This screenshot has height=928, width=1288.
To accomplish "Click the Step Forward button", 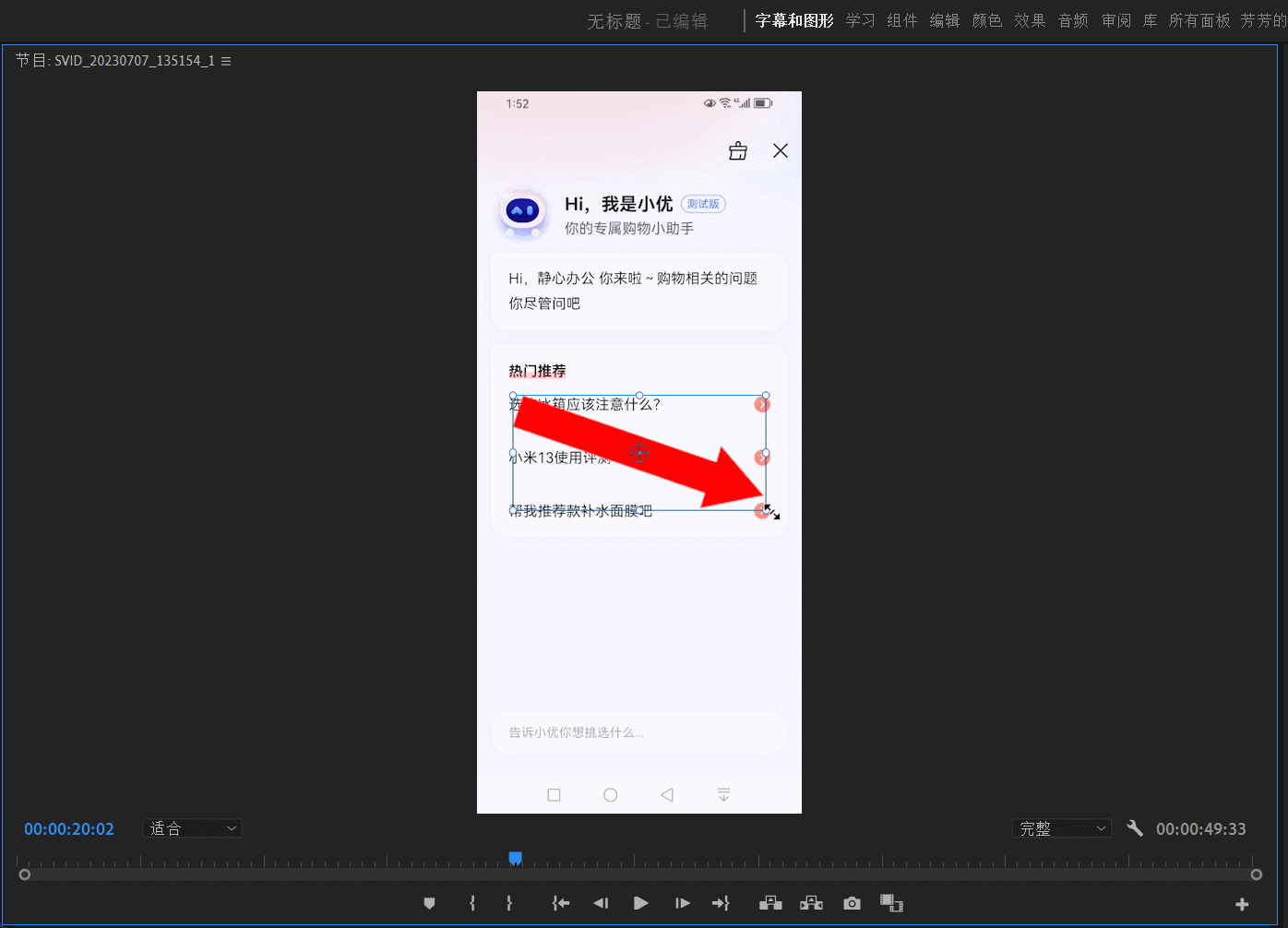I will click(681, 903).
